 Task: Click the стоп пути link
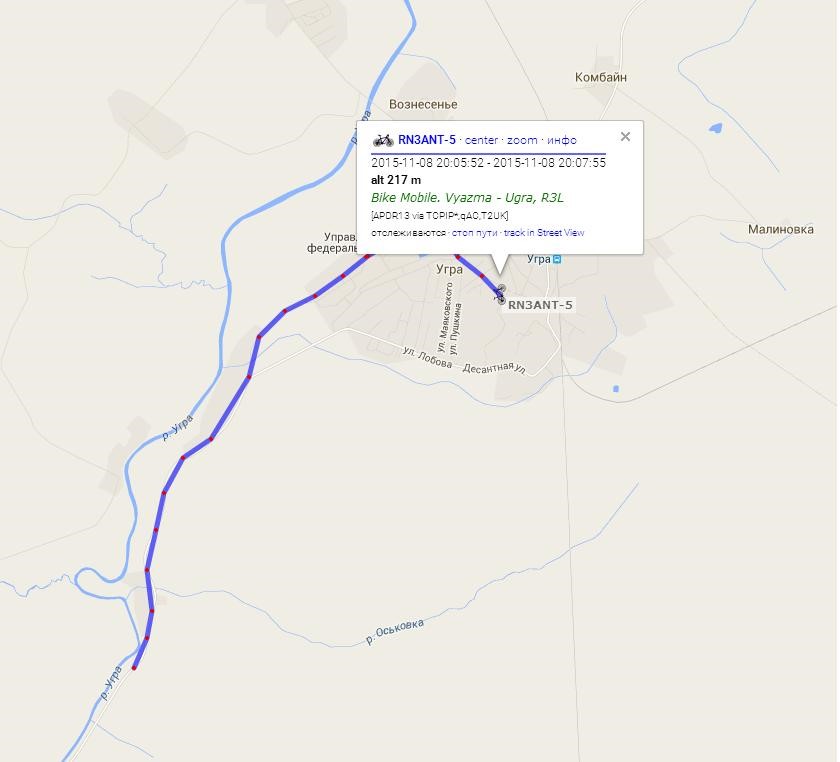(474, 233)
